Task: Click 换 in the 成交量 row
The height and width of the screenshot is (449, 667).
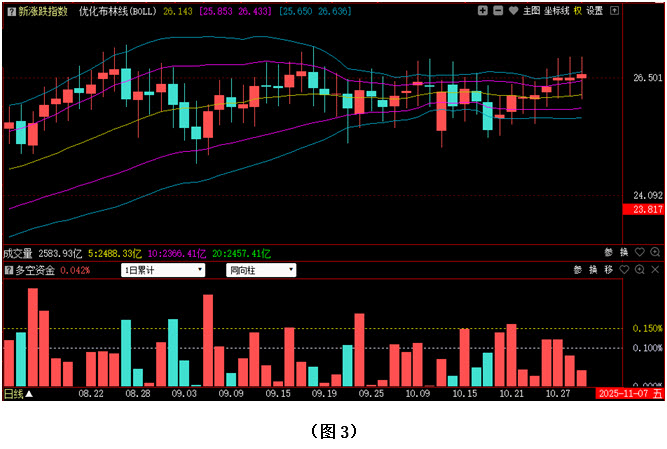Action: click(x=624, y=253)
